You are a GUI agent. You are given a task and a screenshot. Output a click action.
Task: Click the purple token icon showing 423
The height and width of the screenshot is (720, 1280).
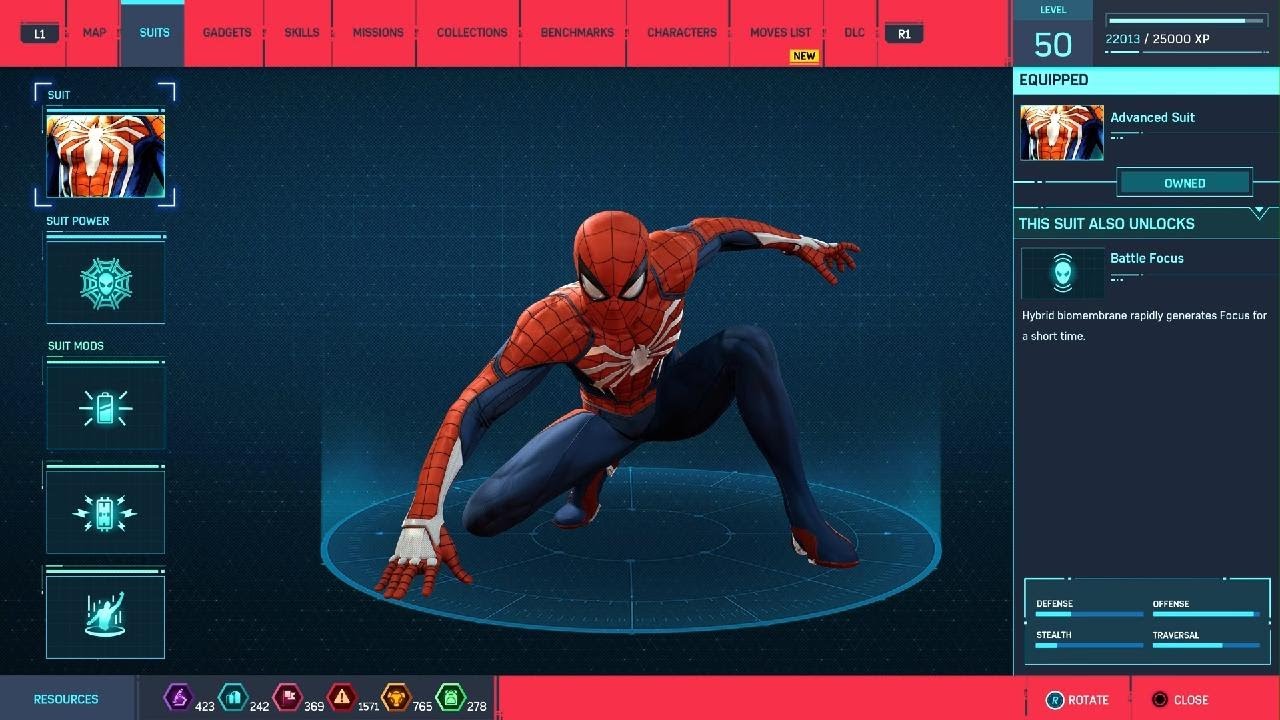[x=178, y=696]
